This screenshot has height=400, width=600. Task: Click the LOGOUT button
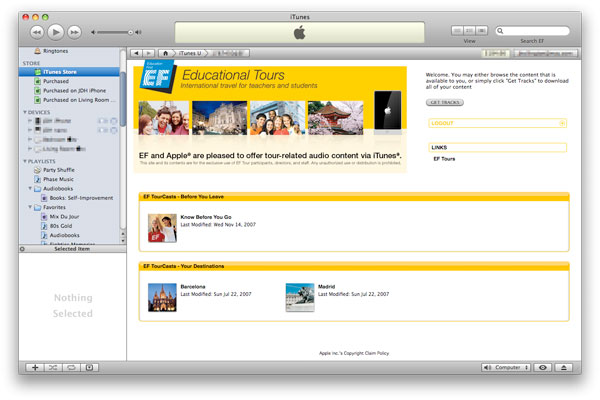pos(497,123)
